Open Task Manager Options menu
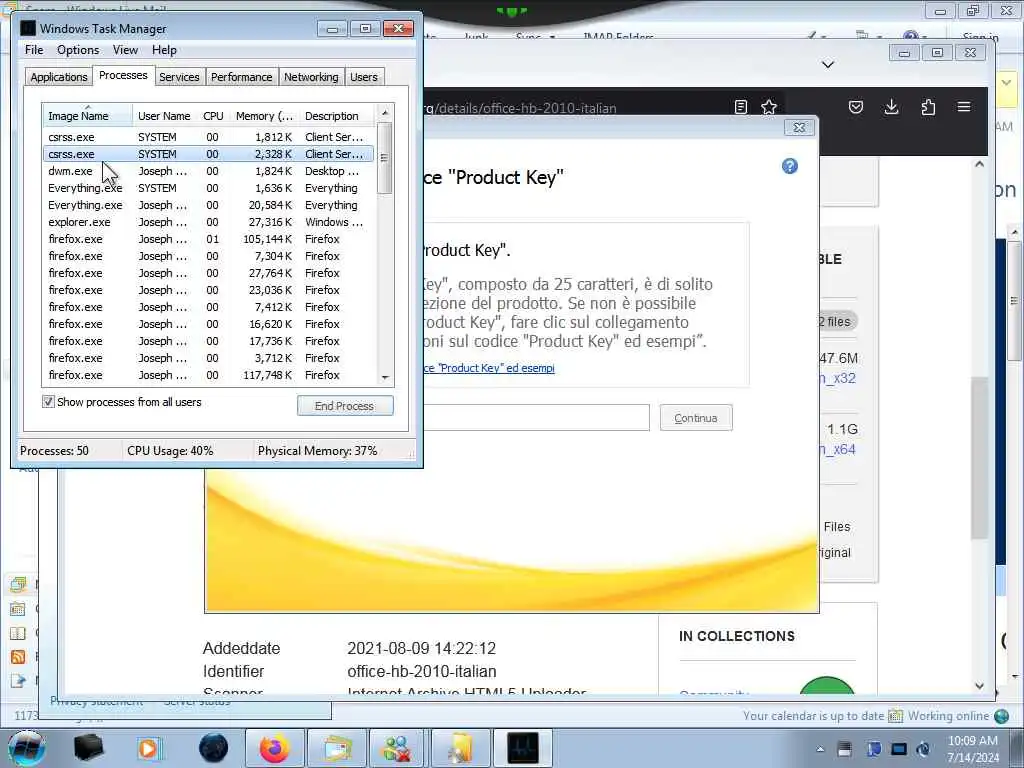 (x=78, y=50)
